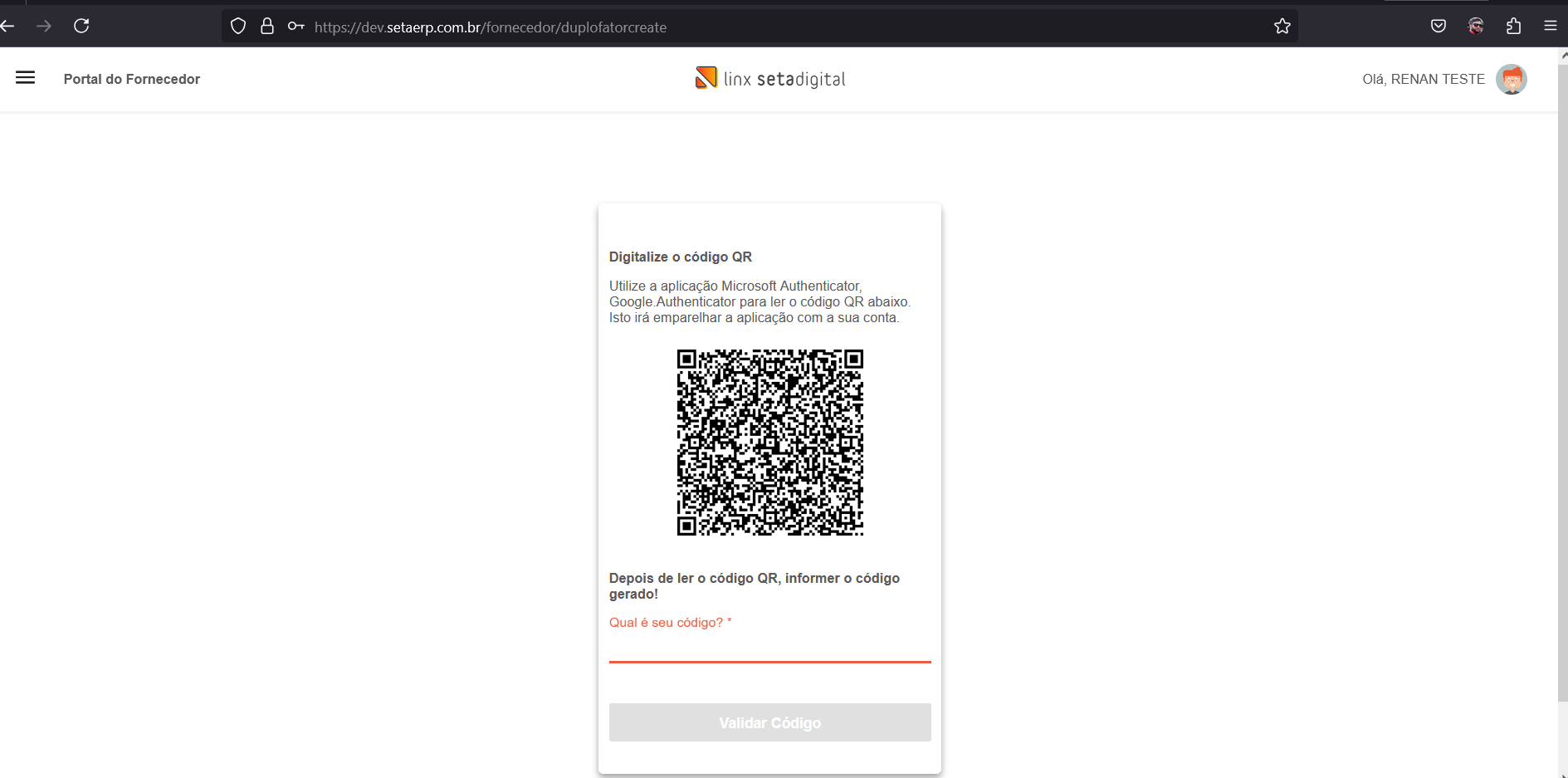The width and height of the screenshot is (1568, 778).
Task: Click the browser back arrow
Action: [x=7, y=27]
